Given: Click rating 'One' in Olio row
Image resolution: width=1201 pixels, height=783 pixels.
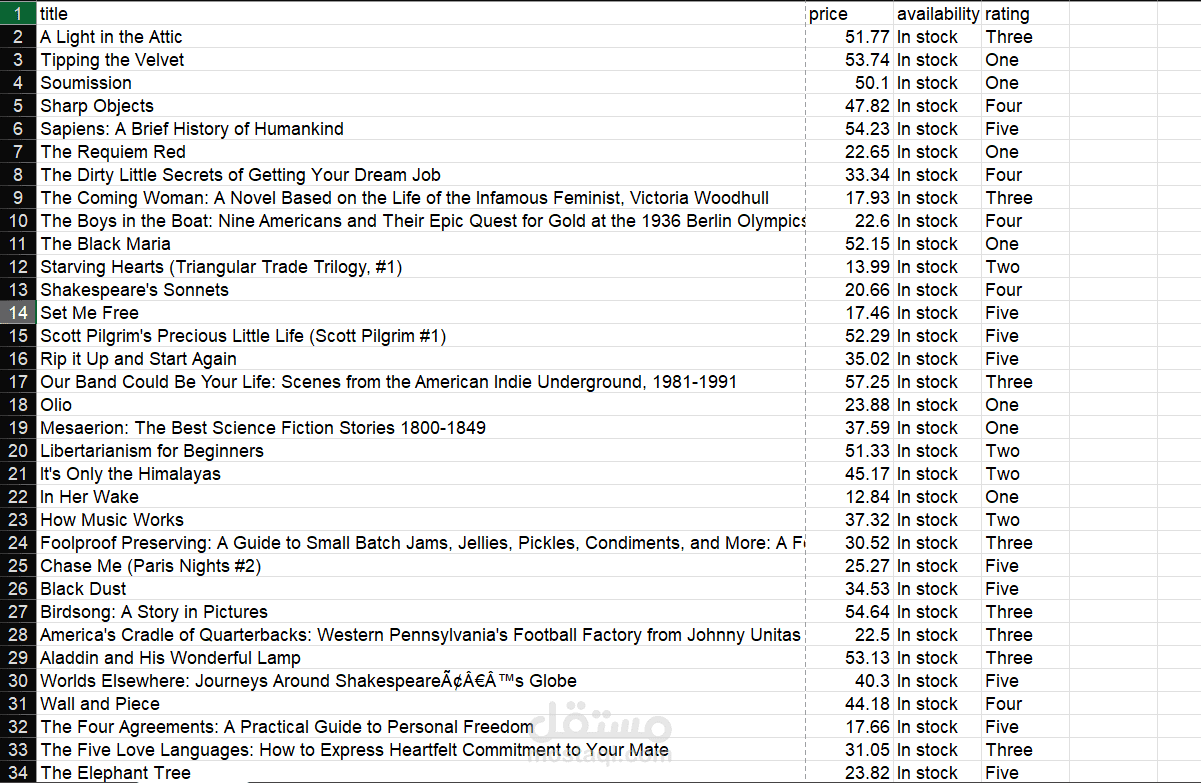Looking at the screenshot, I should point(1026,405).
